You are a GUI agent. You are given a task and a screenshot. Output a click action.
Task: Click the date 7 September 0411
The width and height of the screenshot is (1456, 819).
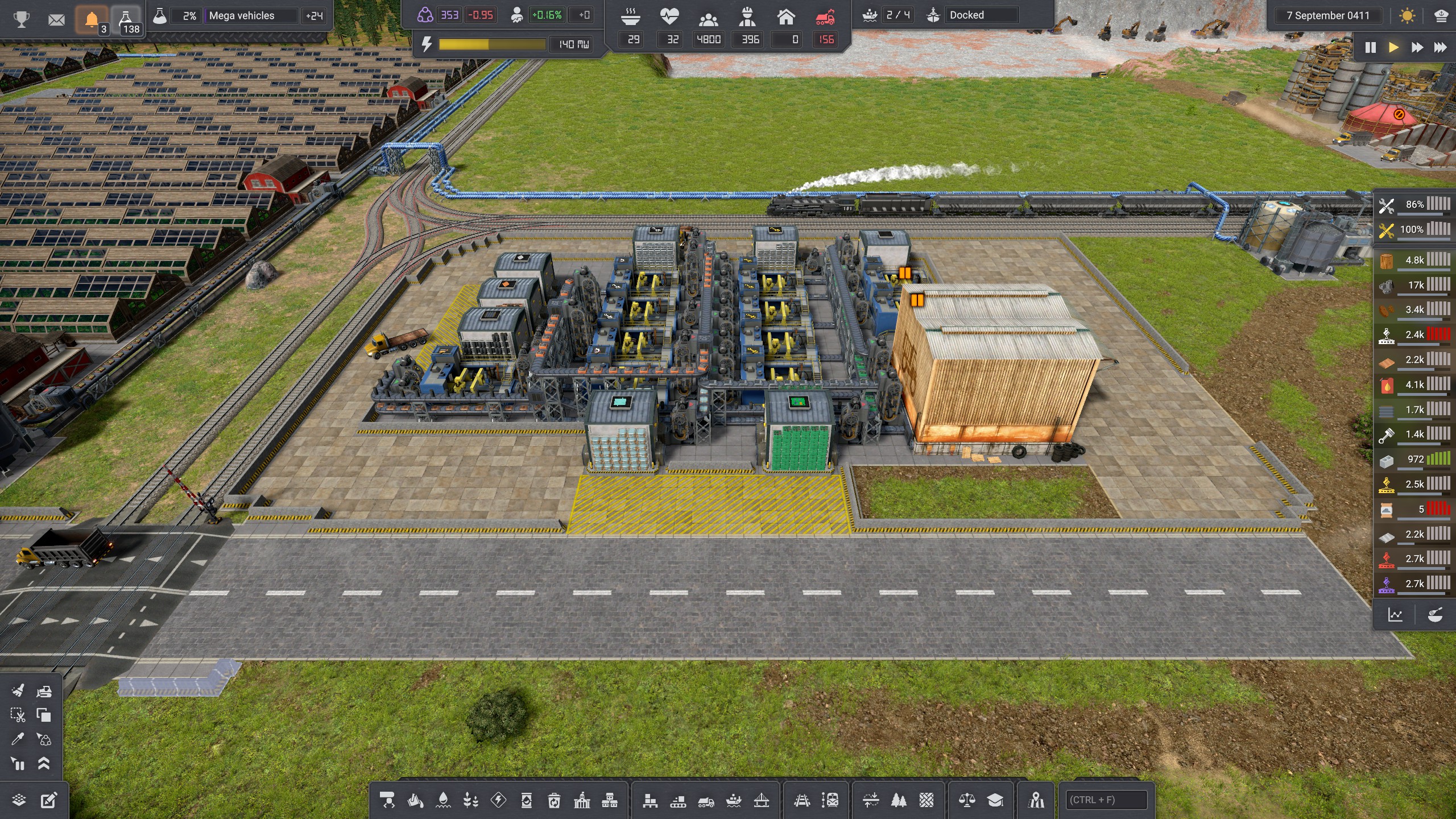click(x=1328, y=15)
